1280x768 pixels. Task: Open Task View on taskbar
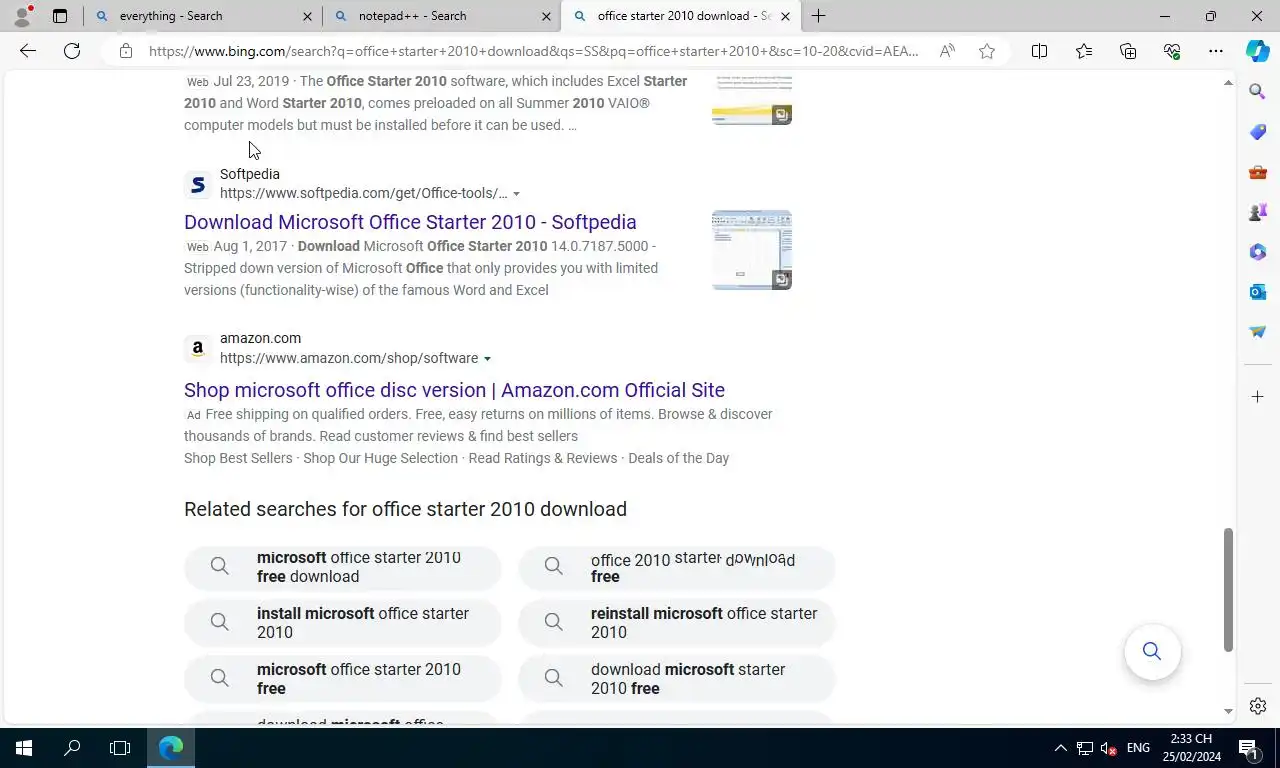120,748
